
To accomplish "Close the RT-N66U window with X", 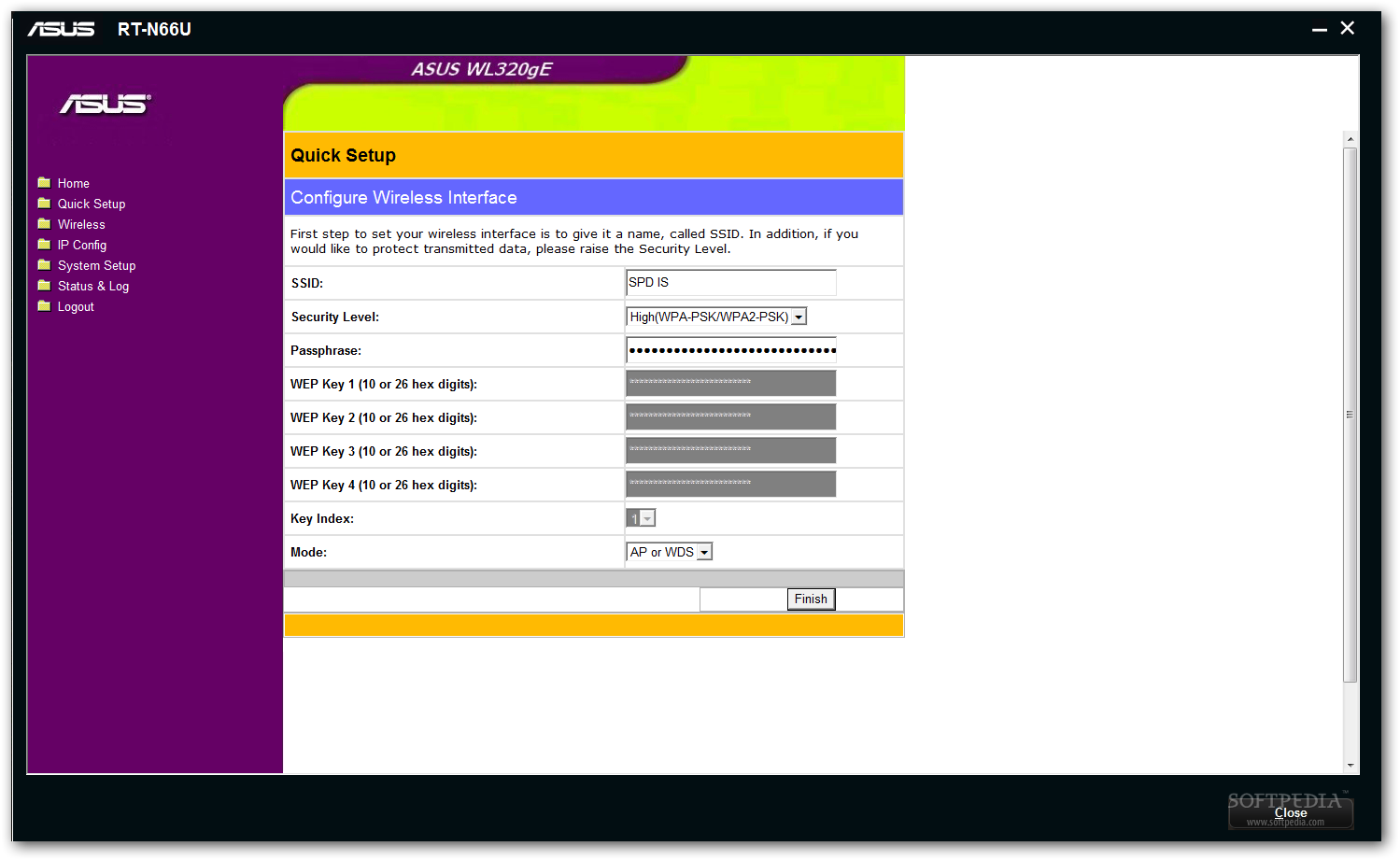I will pyautogui.click(x=1348, y=28).
